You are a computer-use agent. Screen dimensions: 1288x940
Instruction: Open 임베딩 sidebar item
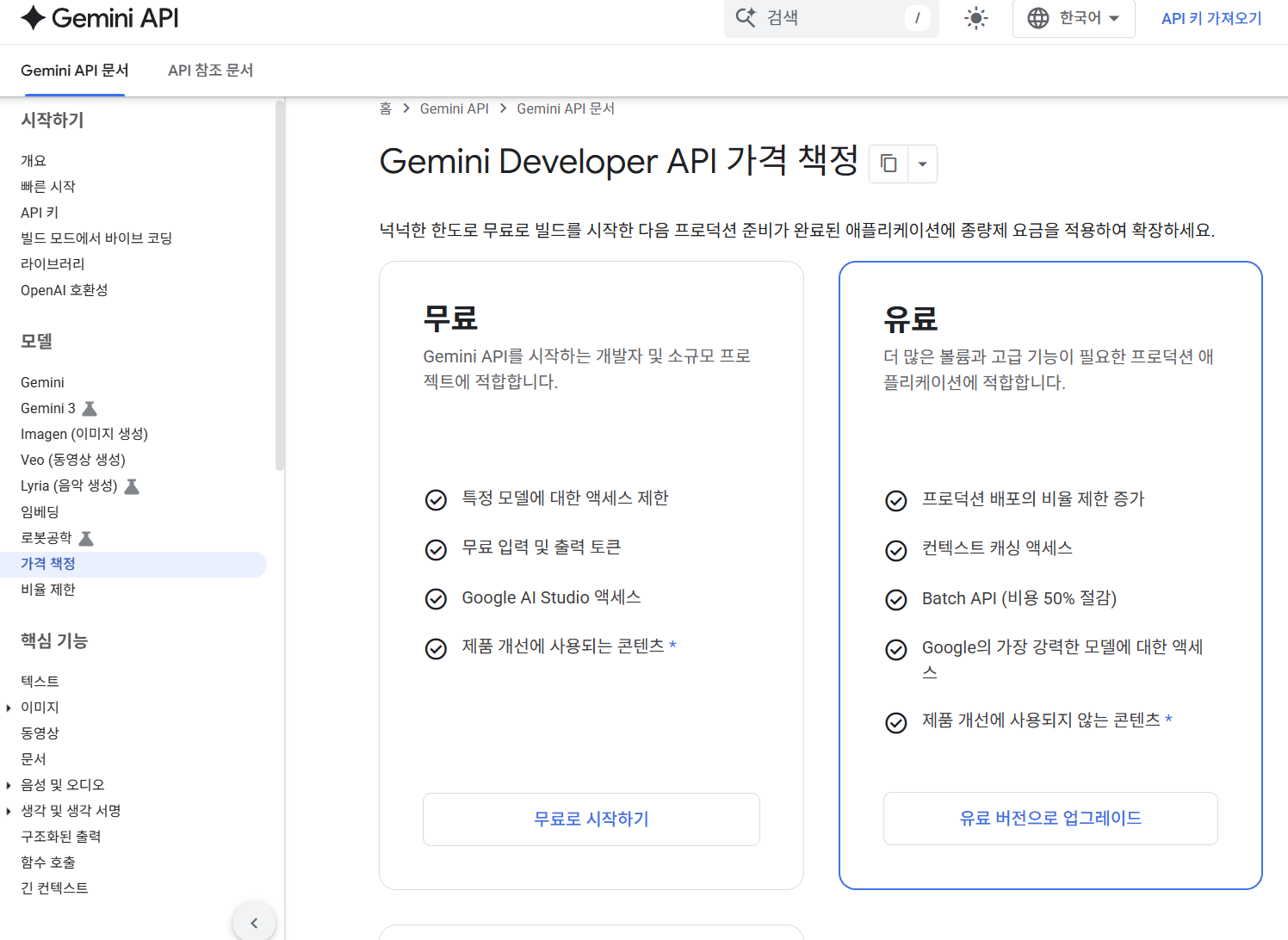pyautogui.click(x=40, y=512)
